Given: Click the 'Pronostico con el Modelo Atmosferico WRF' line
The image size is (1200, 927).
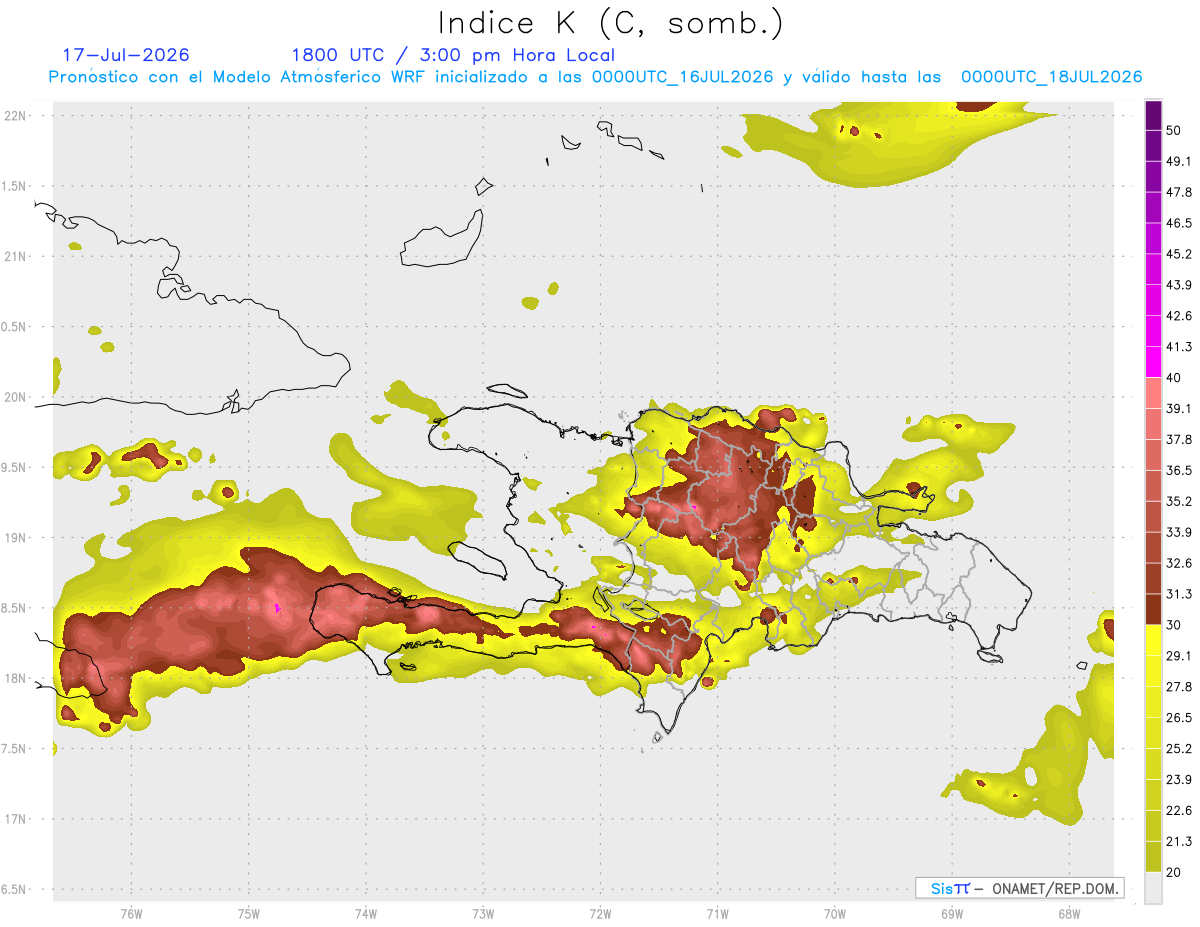Looking at the screenshot, I should click(595, 77).
